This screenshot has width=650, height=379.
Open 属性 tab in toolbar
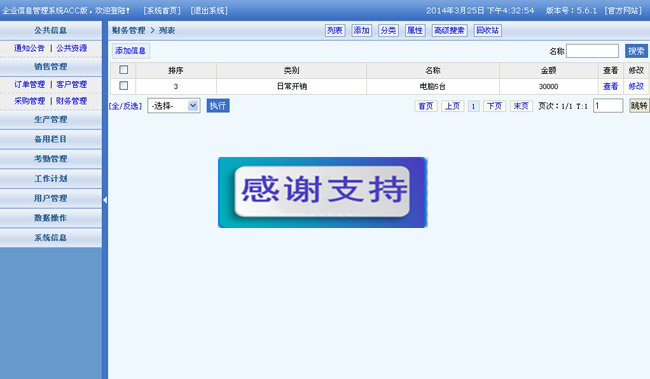415,30
